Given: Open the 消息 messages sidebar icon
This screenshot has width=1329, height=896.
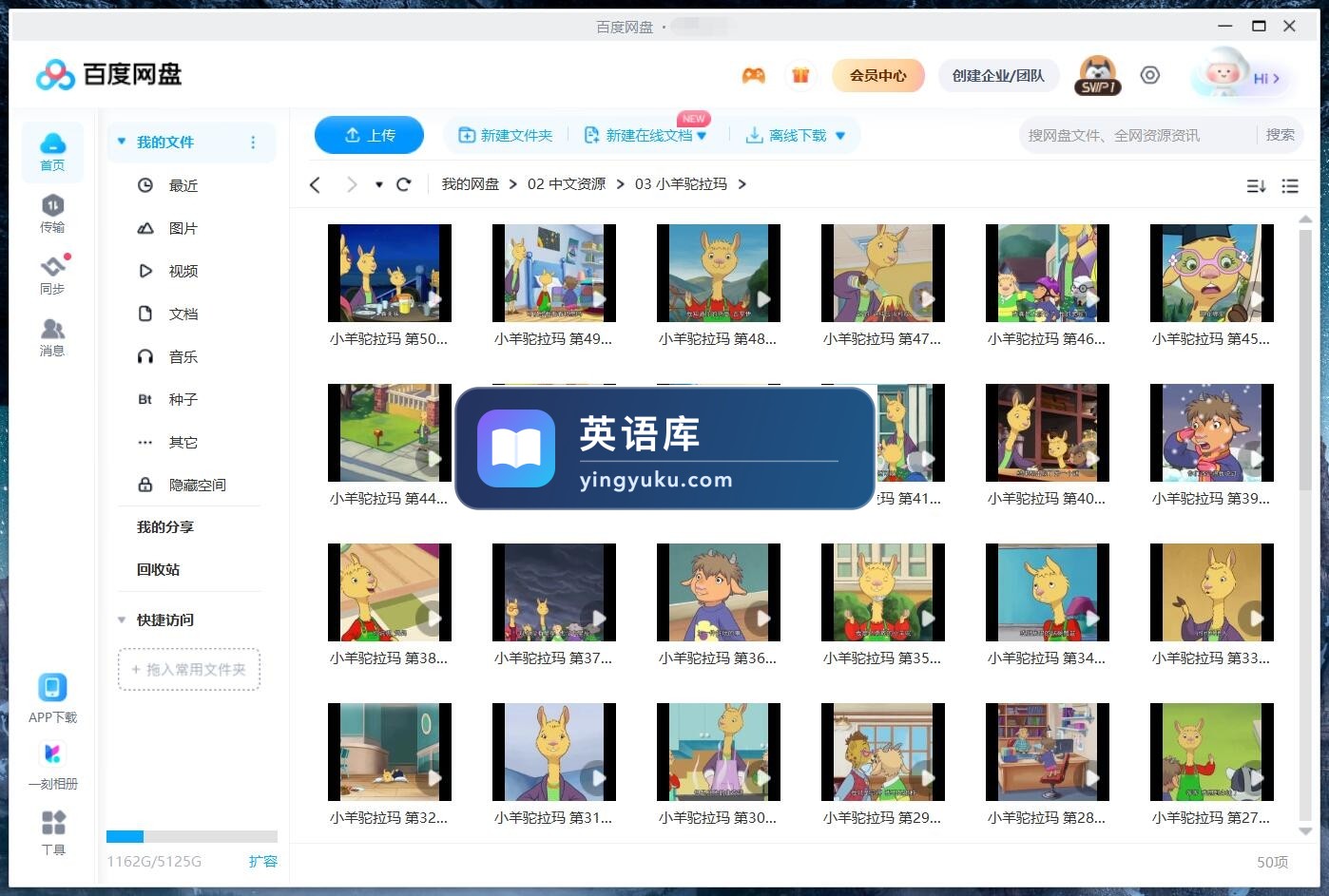Looking at the screenshot, I should pos(52,337).
